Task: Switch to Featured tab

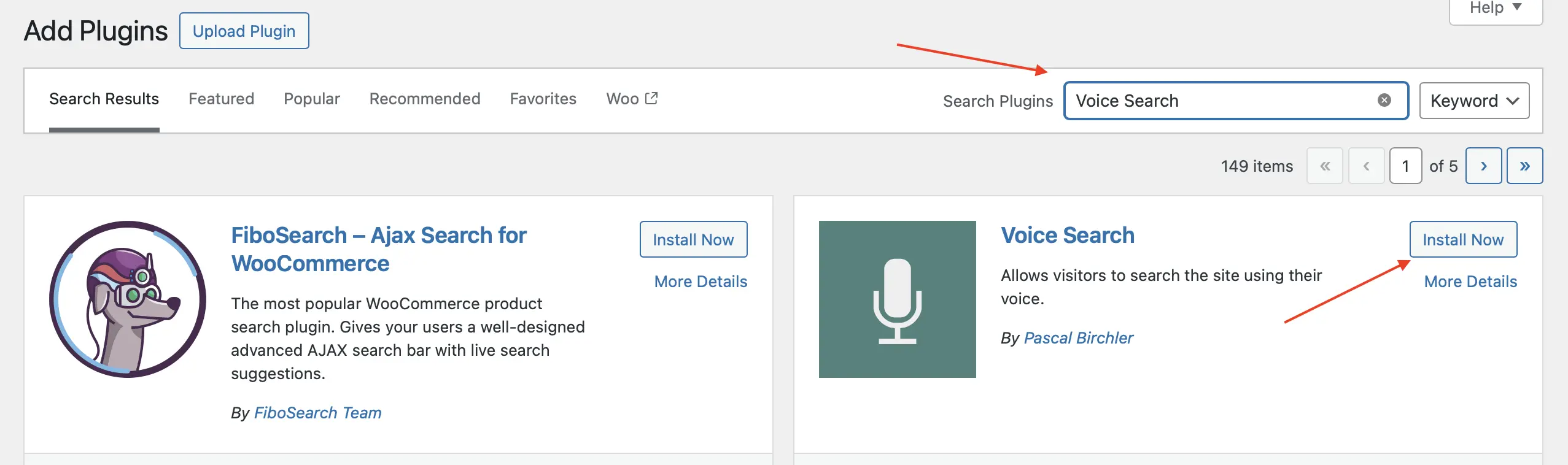Action: click(x=221, y=99)
